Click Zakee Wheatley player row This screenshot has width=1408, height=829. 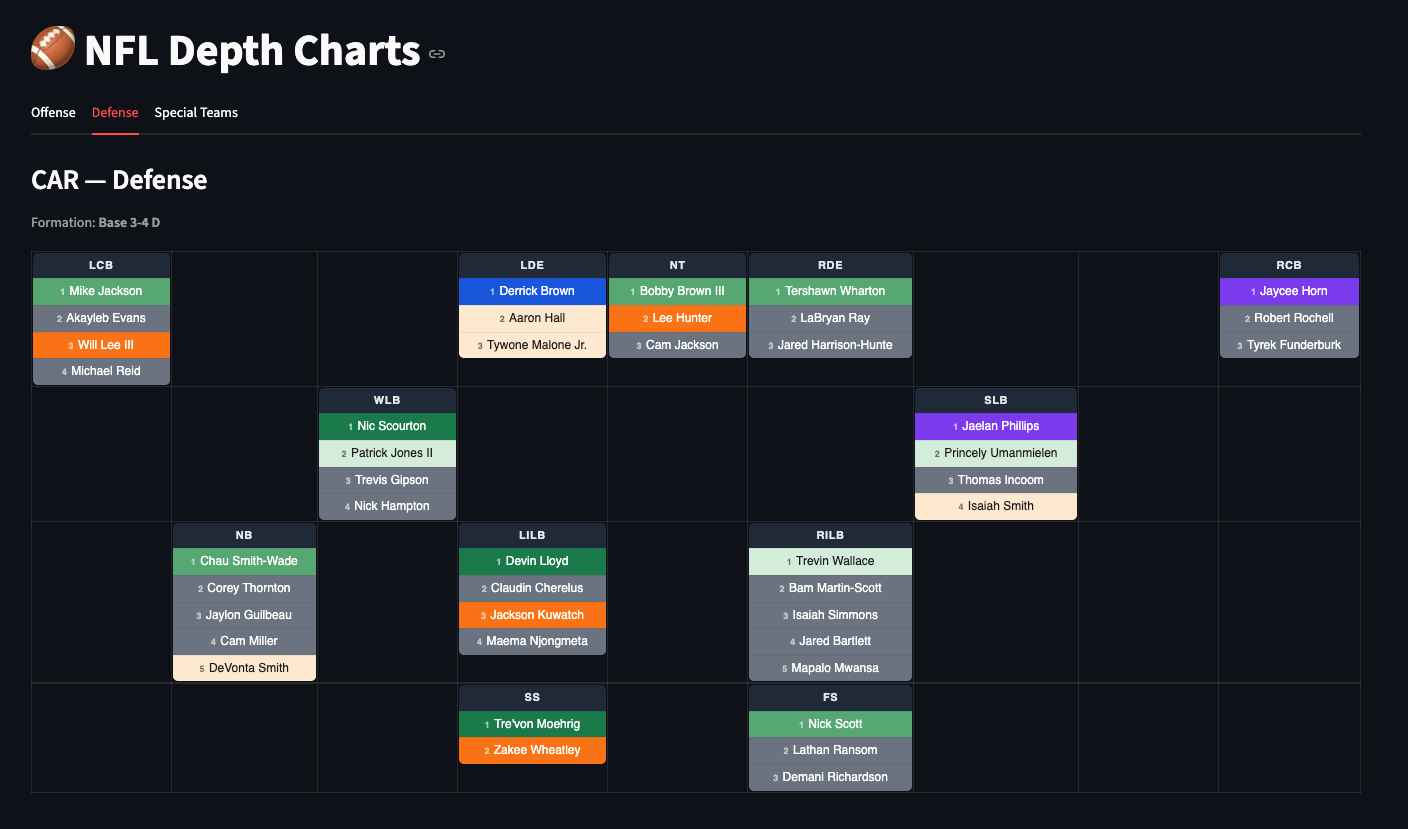[x=532, y=750]
